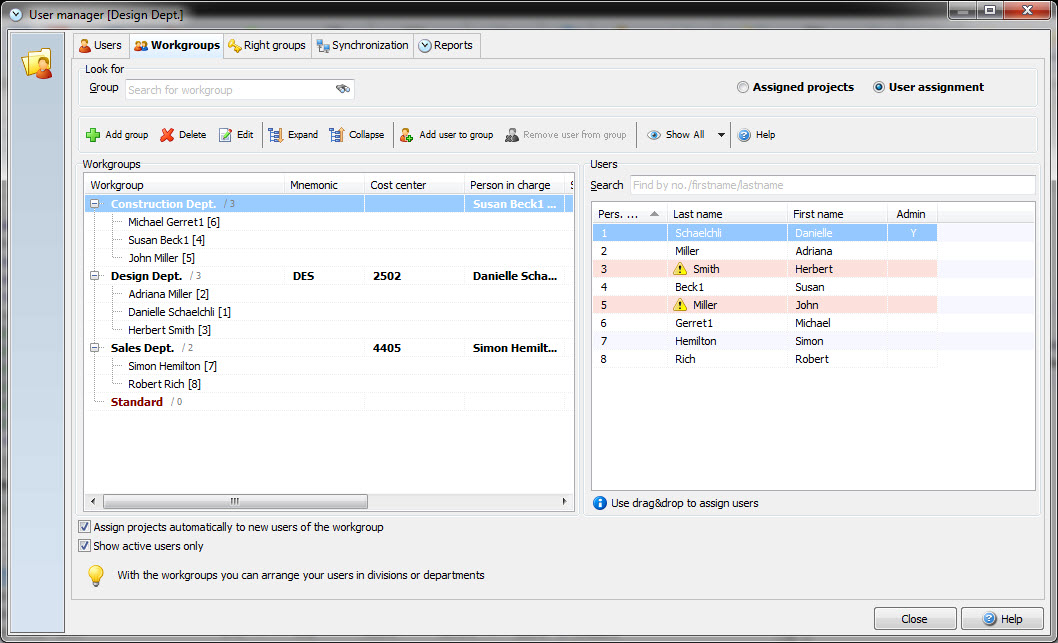Click the toolbar Help question mark icon

tap(744, 135)
